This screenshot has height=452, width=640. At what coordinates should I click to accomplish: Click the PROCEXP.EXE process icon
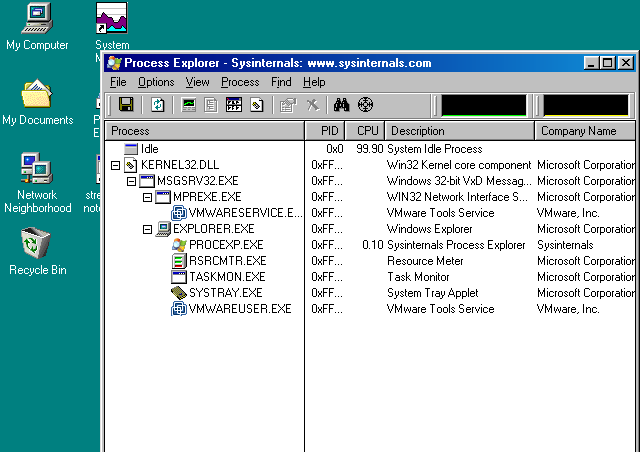coord(179,245)
